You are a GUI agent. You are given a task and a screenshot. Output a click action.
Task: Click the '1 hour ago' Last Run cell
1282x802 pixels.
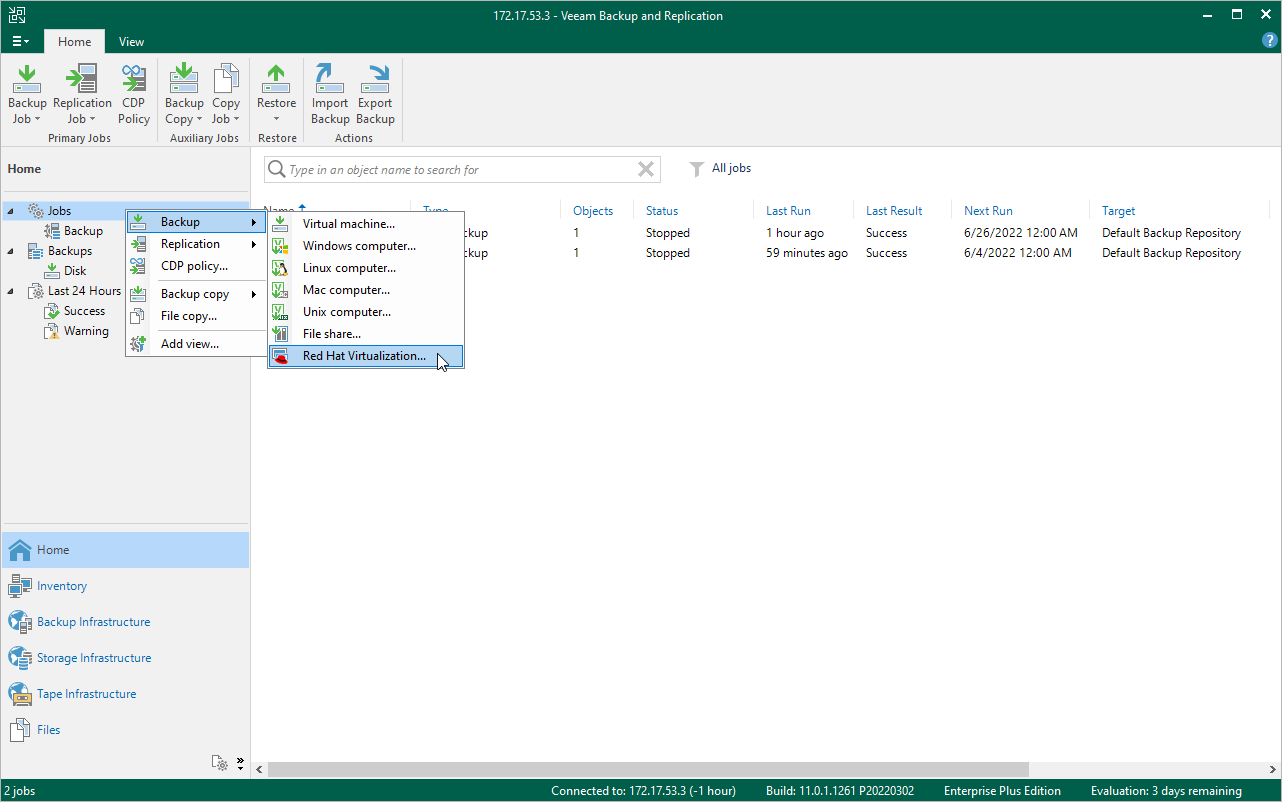point(795,233)
